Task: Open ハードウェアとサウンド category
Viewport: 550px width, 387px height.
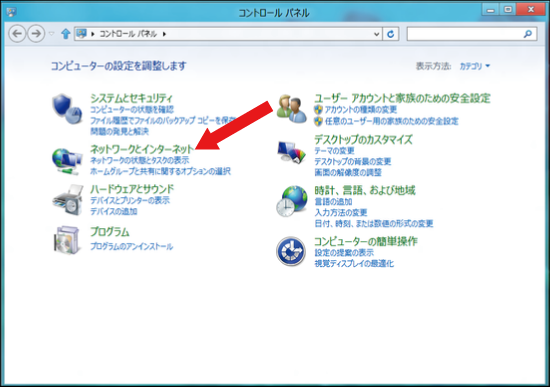Action: 132,189
